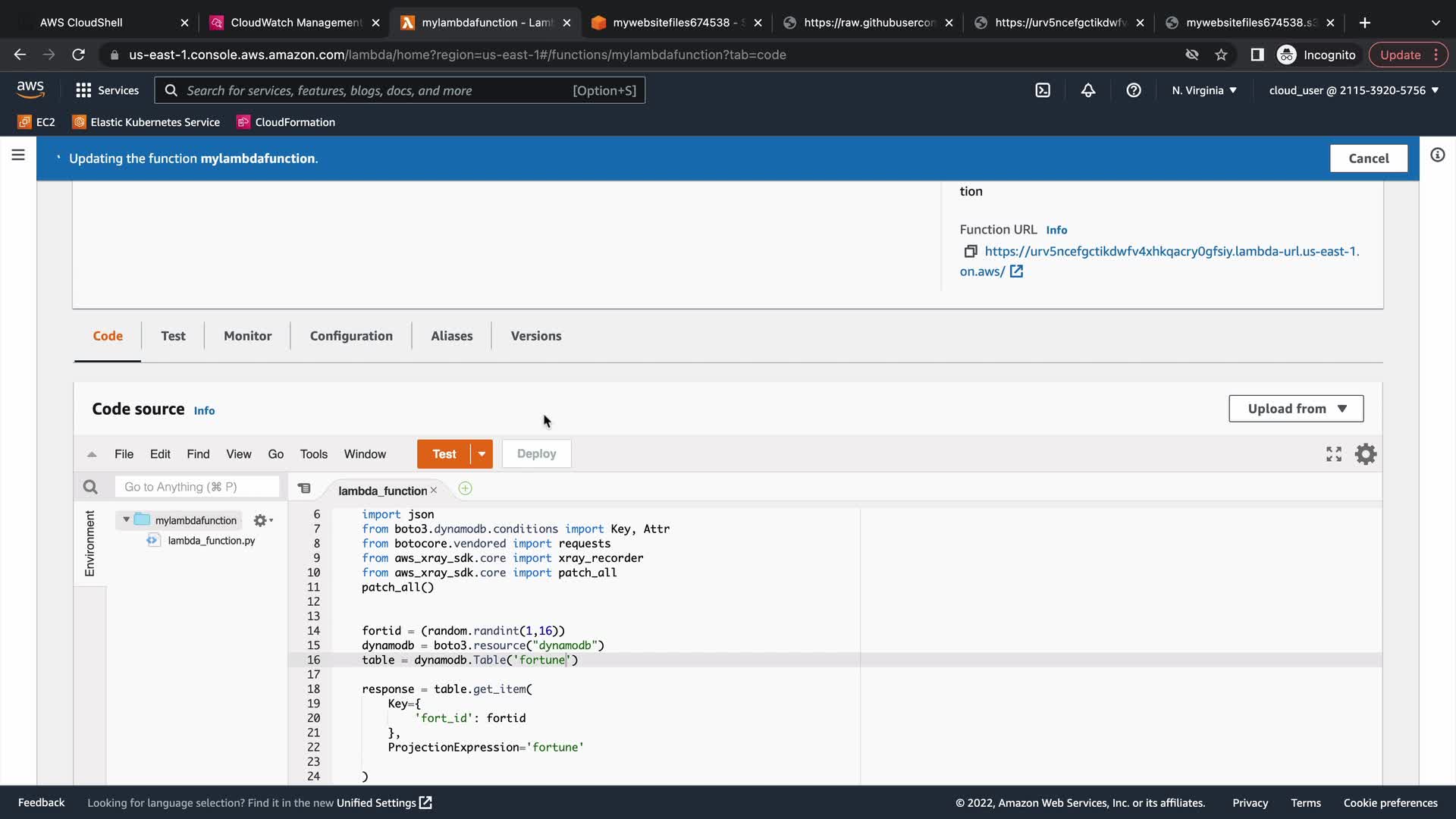Open the Upload from dropdown
This screenshot has width=1456, height=819.
1296,409
